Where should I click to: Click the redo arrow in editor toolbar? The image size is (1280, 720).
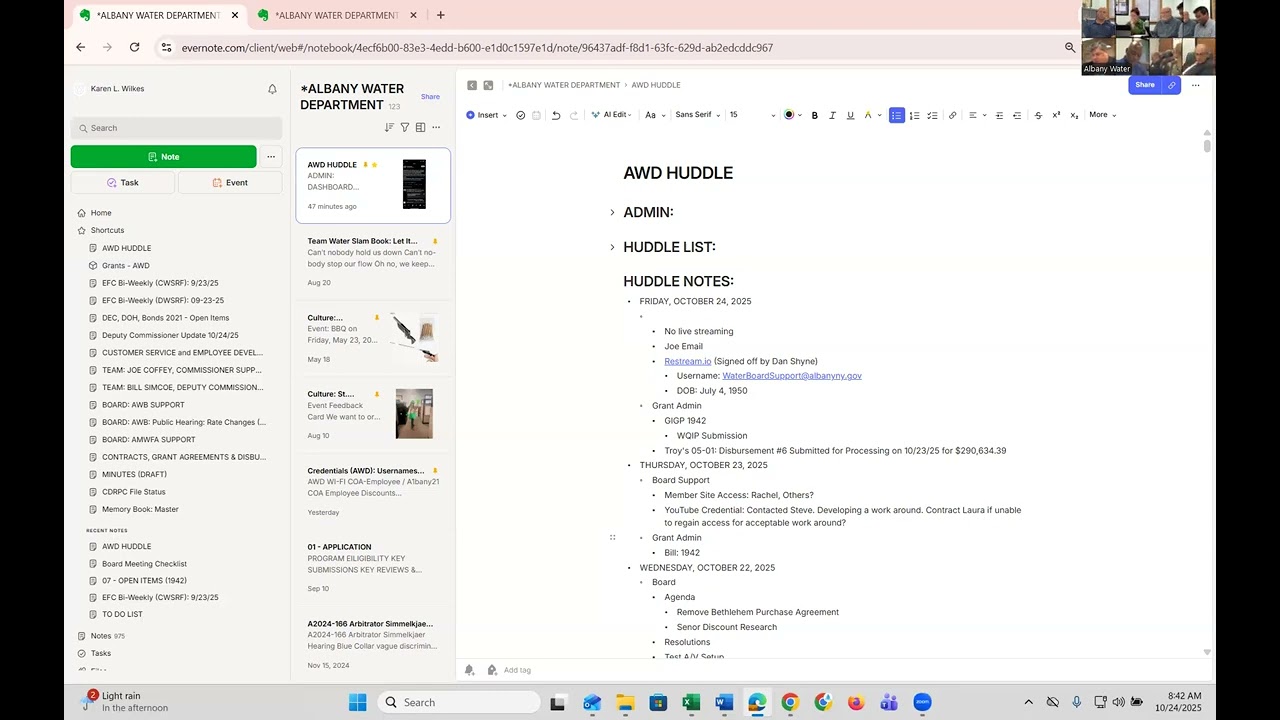coord(574,115)
